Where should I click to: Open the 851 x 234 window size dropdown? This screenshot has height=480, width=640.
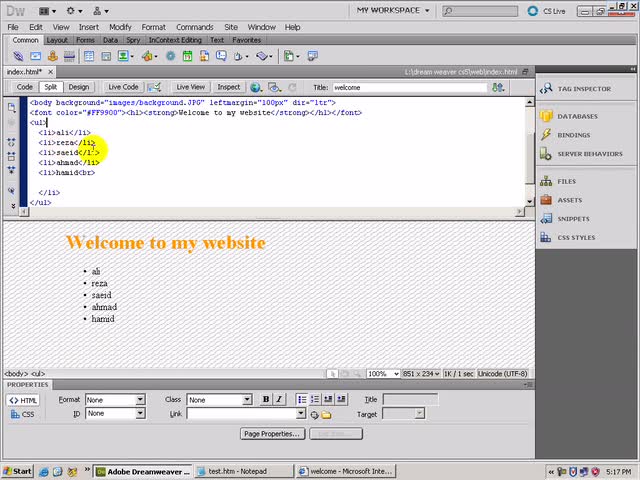421,373
